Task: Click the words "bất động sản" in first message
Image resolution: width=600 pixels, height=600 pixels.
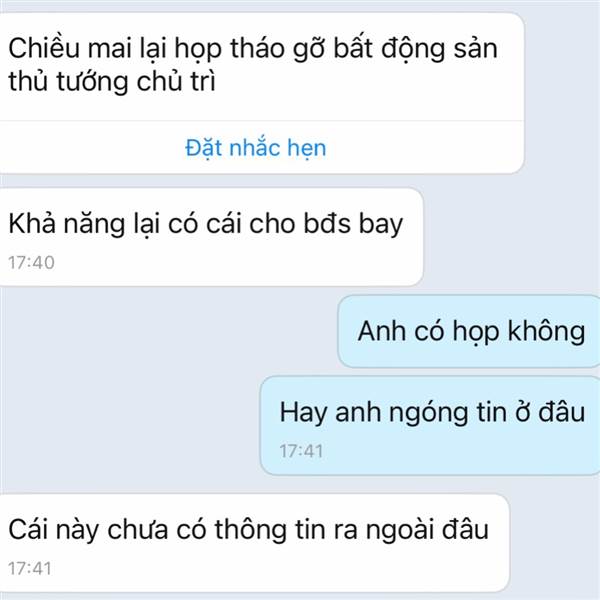Action: pyautogui.click(x=416, y=49)
